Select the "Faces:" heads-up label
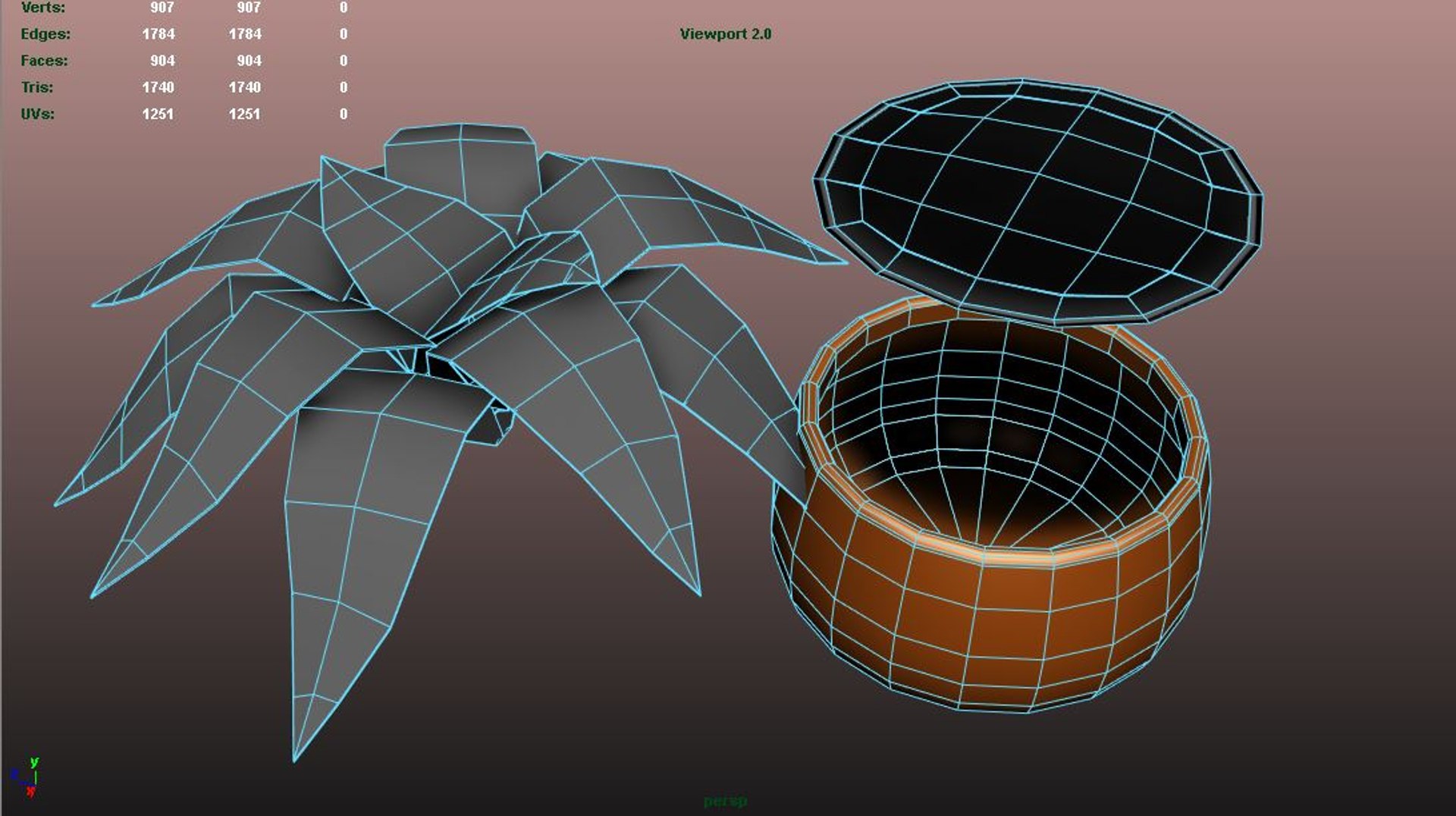 (x=44, y=61)
